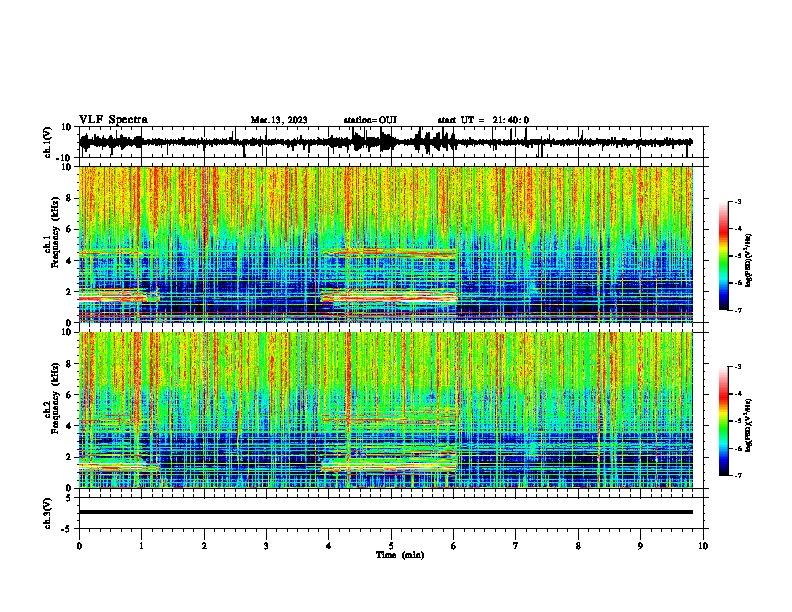Click the 5 tick on ch.3 axis

coord(69,498)
